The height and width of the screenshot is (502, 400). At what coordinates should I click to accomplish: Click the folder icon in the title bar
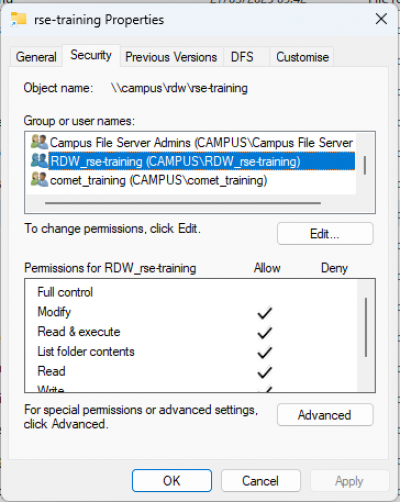click(18, 19)
